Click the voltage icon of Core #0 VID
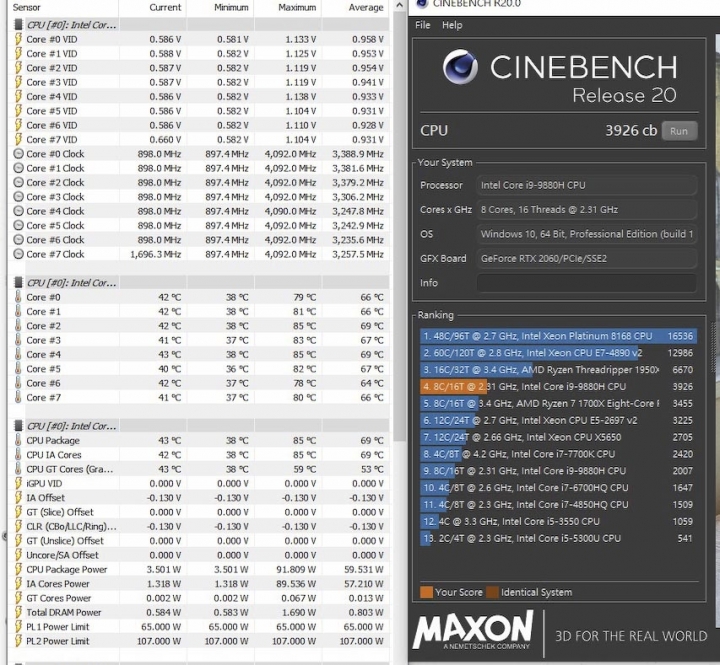This screenshot has width=720, height=665. pyautogui.click(x=18, y=39)
